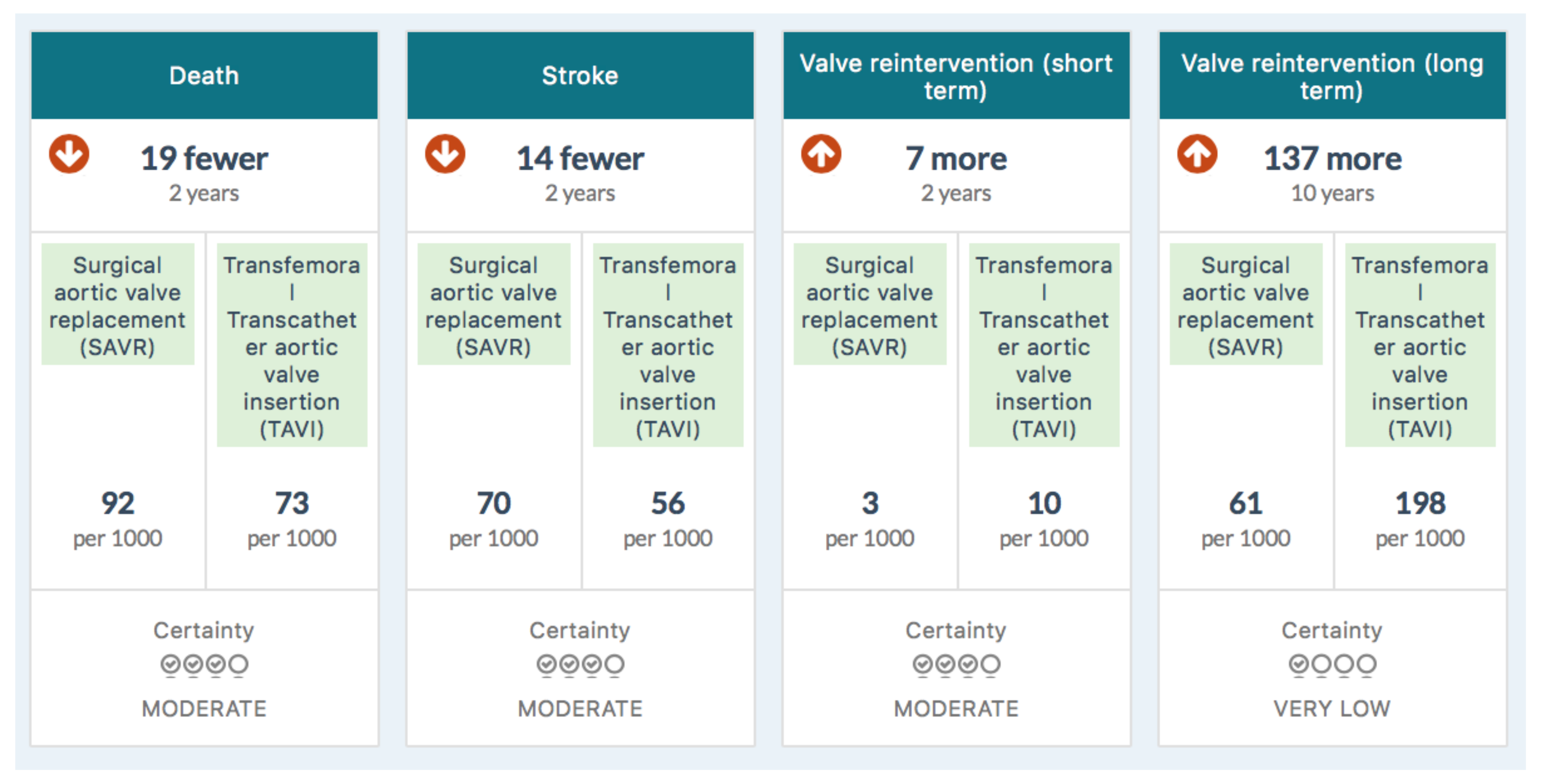
Task: Click the up arrow icon beside 137 more
Action: click(1197, 154)
